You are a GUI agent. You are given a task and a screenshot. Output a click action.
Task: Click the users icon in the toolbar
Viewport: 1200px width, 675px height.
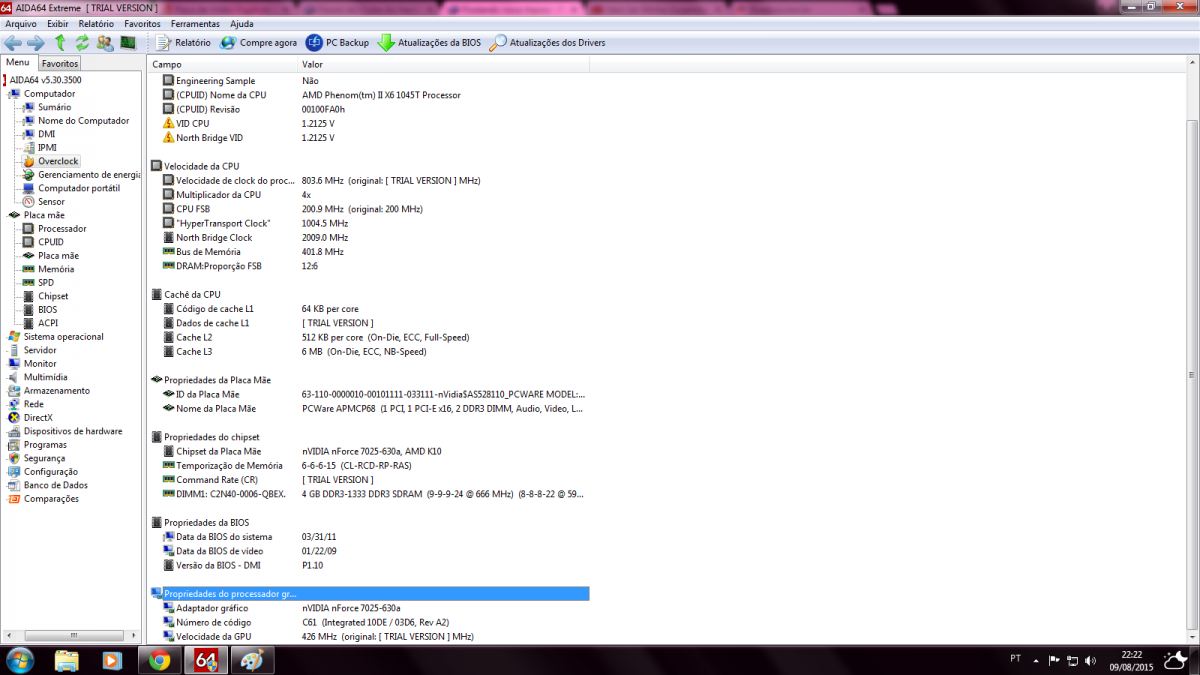105,43
